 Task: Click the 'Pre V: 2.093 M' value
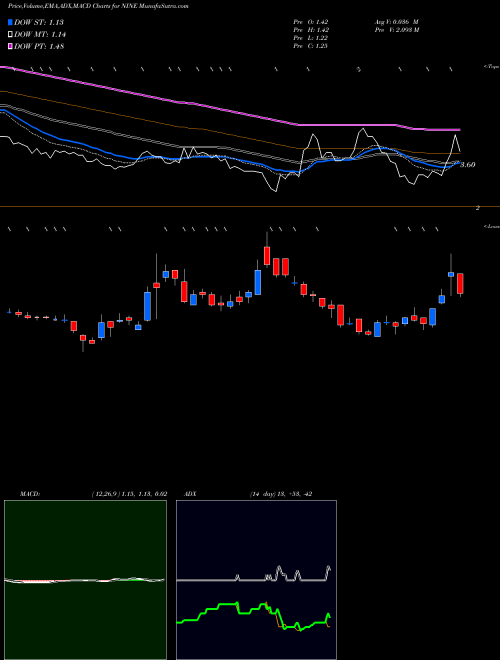point(396,30)
